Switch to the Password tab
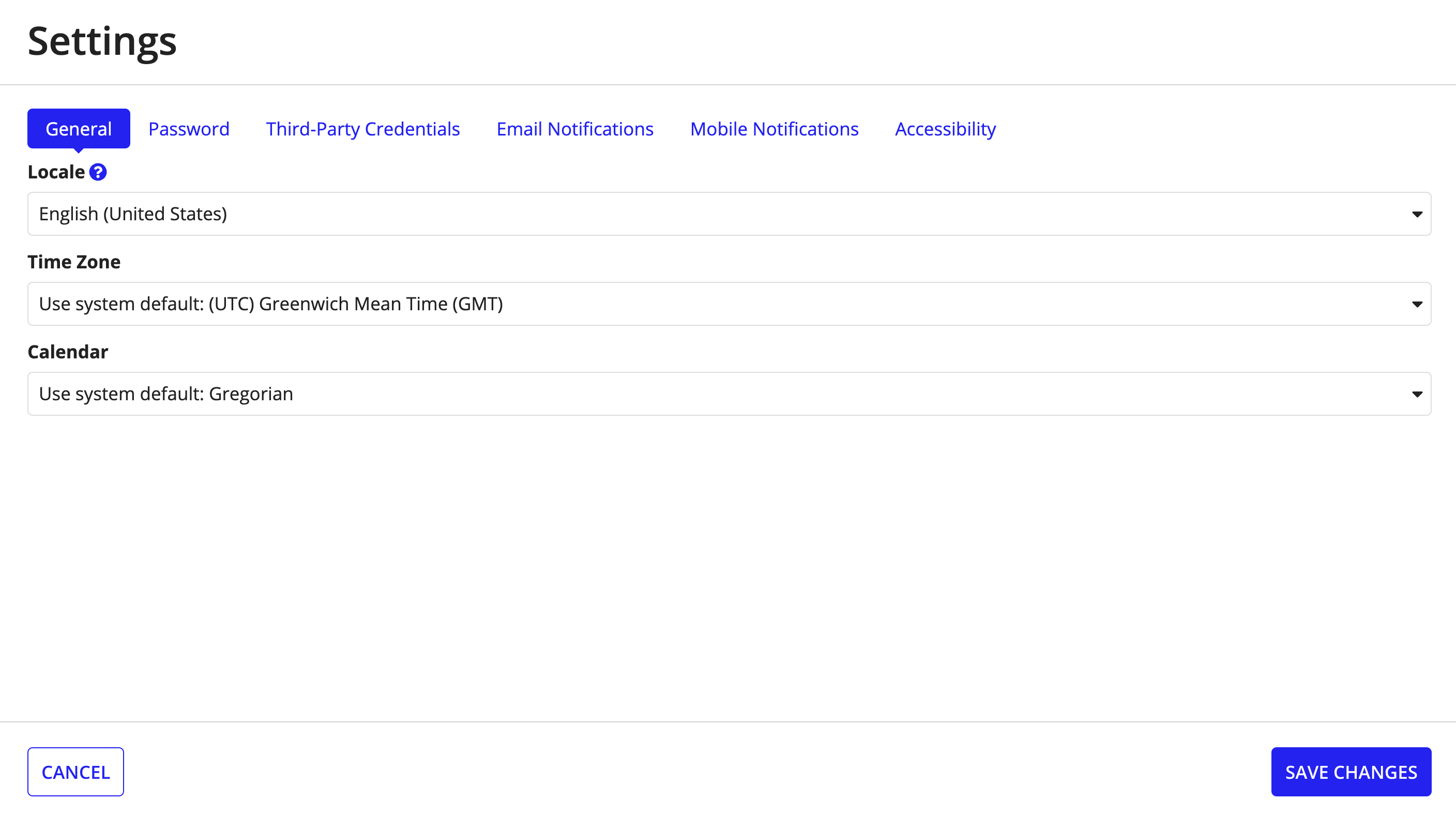 point(188,128)
